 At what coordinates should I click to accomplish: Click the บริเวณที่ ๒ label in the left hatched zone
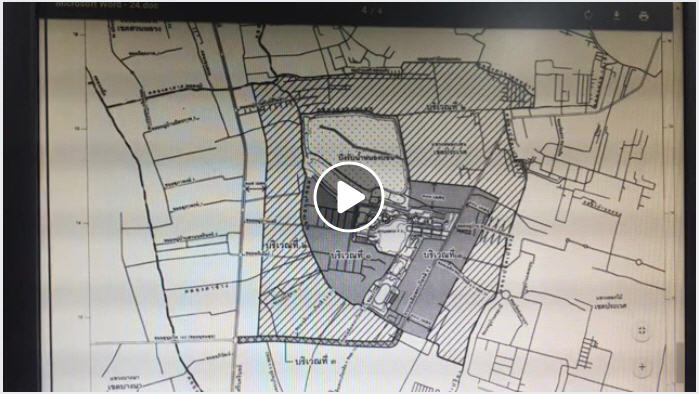[285, 244]
